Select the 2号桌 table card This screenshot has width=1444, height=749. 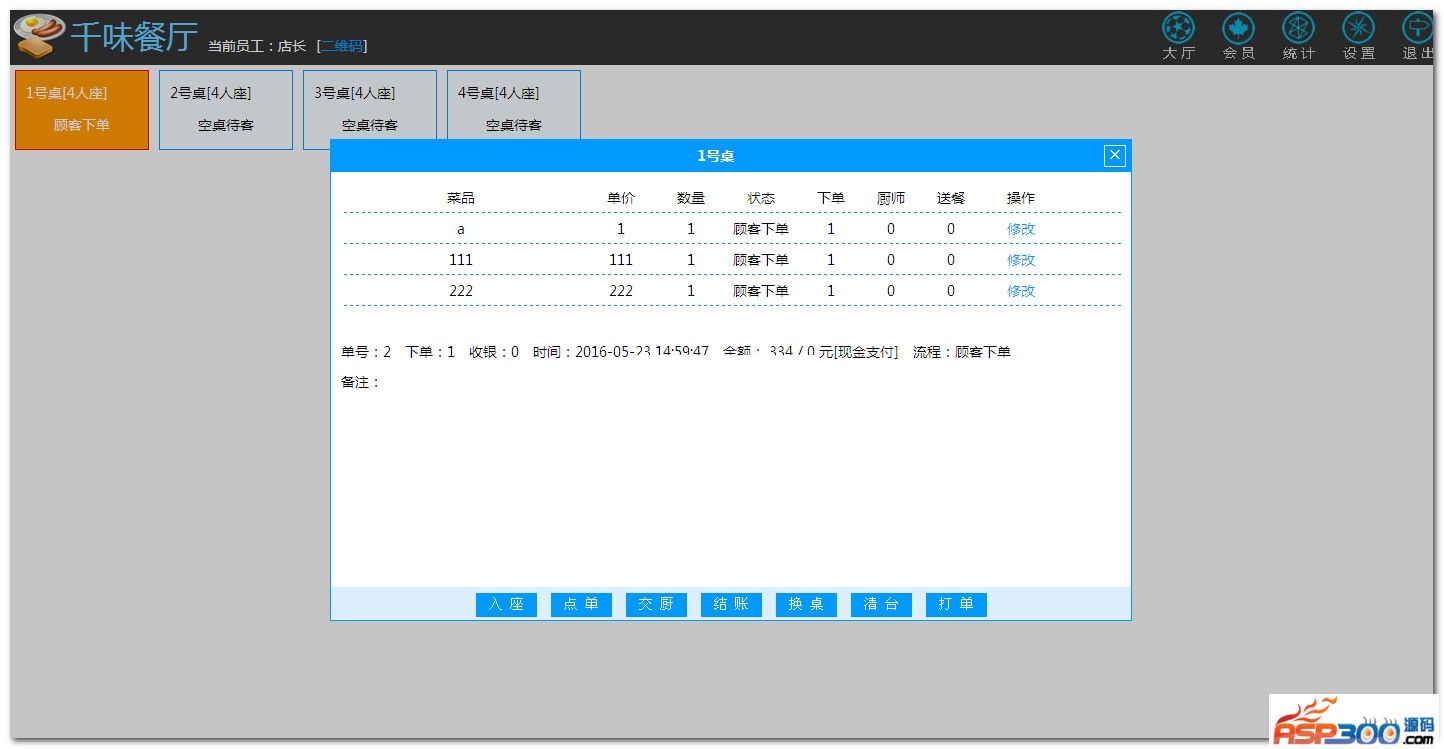point(226,110)
